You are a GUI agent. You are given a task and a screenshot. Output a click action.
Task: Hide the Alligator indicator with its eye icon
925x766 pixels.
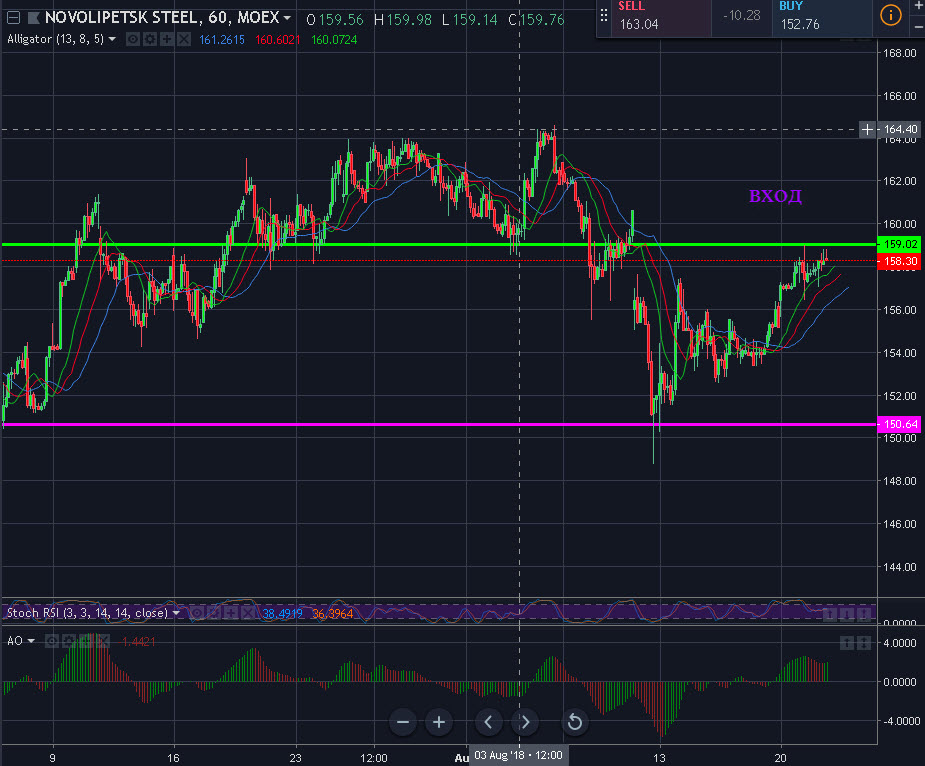coord(133,40)
